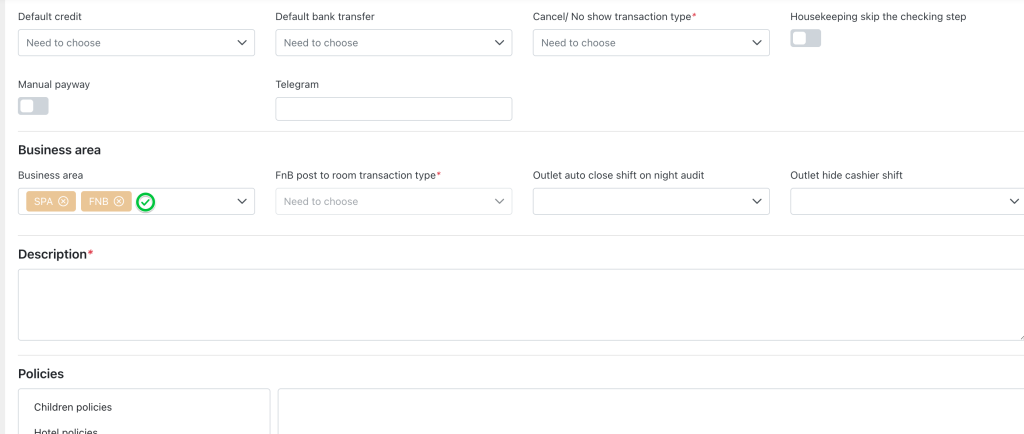Screen dimensions: 1024x434
Task: Open Outlet auto close shift dropdown
Action: pyautogui.click(x=651, y=202)
